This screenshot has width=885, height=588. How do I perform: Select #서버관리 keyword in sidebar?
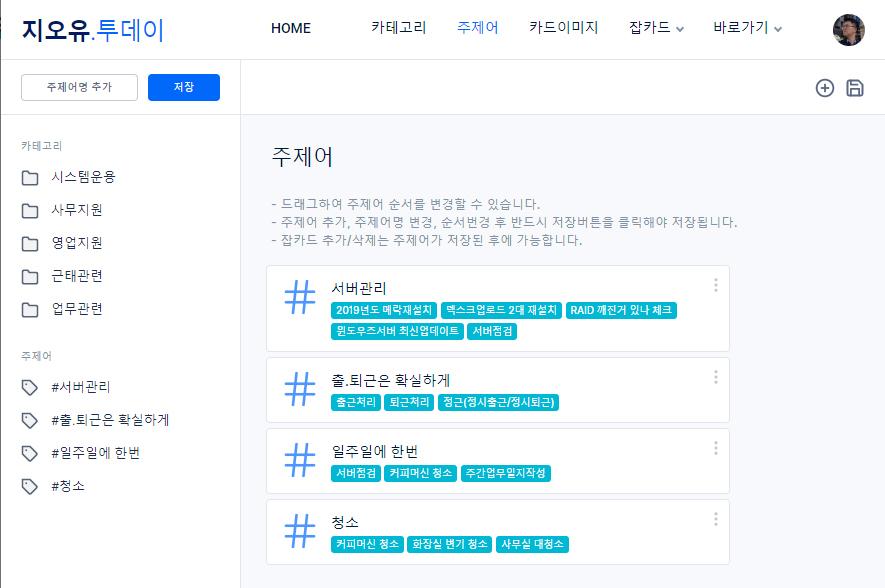(x=80, y=387)
